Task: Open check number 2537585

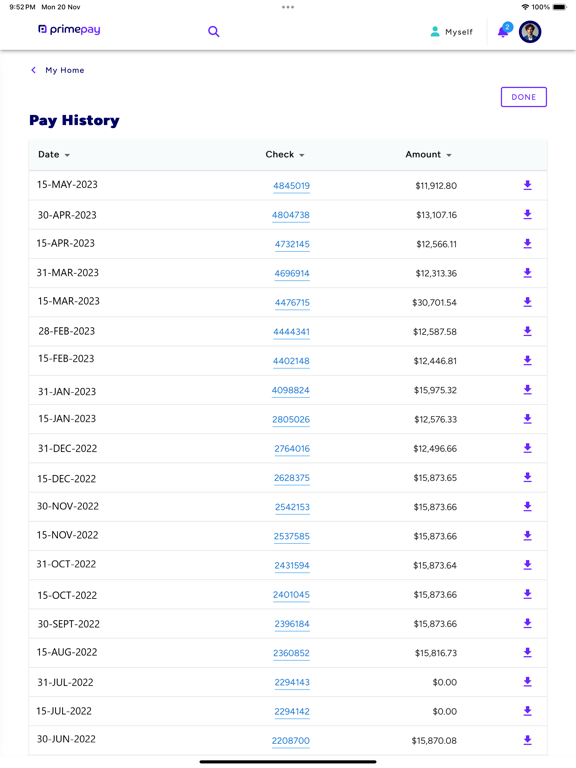Action: (x=292, y=536)
